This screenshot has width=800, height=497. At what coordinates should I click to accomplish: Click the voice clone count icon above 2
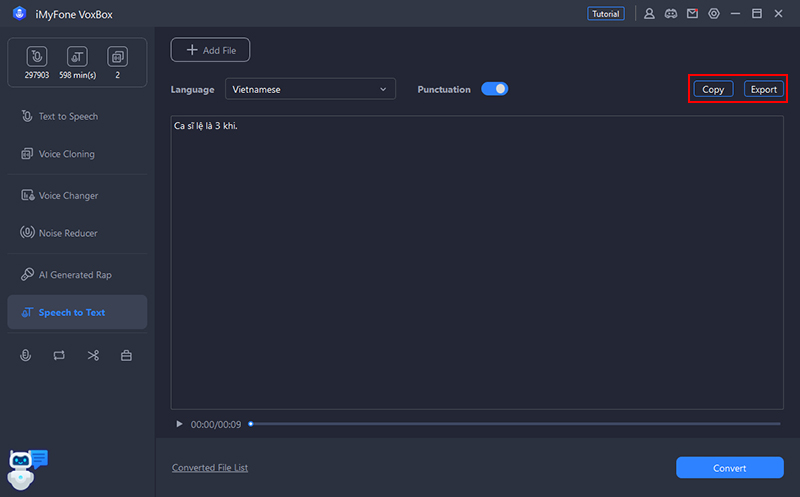(117, 56)
